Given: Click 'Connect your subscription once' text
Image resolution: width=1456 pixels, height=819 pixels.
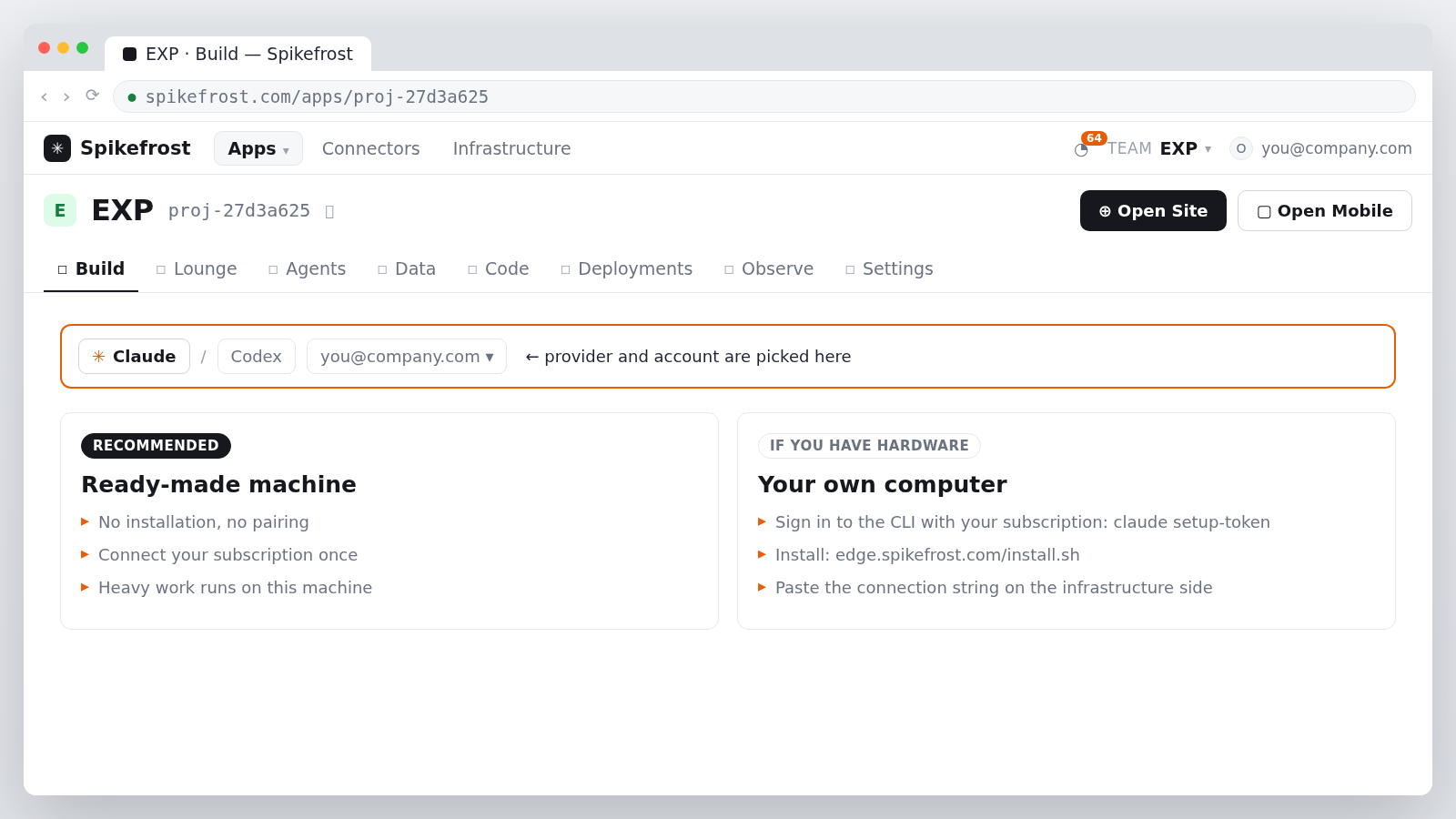Looking at the screenshot, I should (x=227, y=555).
